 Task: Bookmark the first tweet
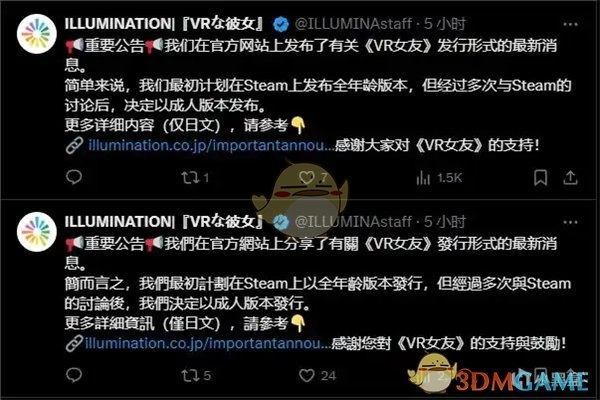click(x=540, y=178)
